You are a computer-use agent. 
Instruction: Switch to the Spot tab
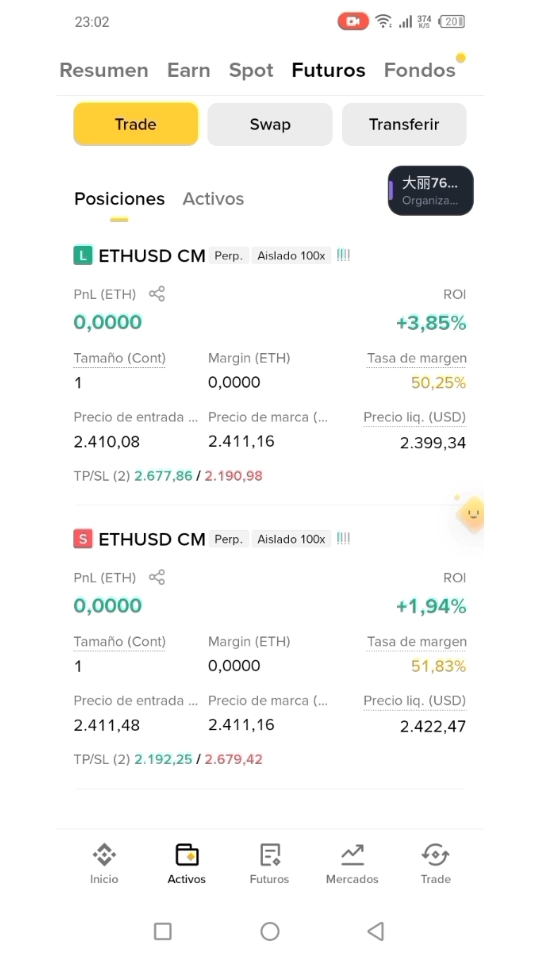(251, 70)
